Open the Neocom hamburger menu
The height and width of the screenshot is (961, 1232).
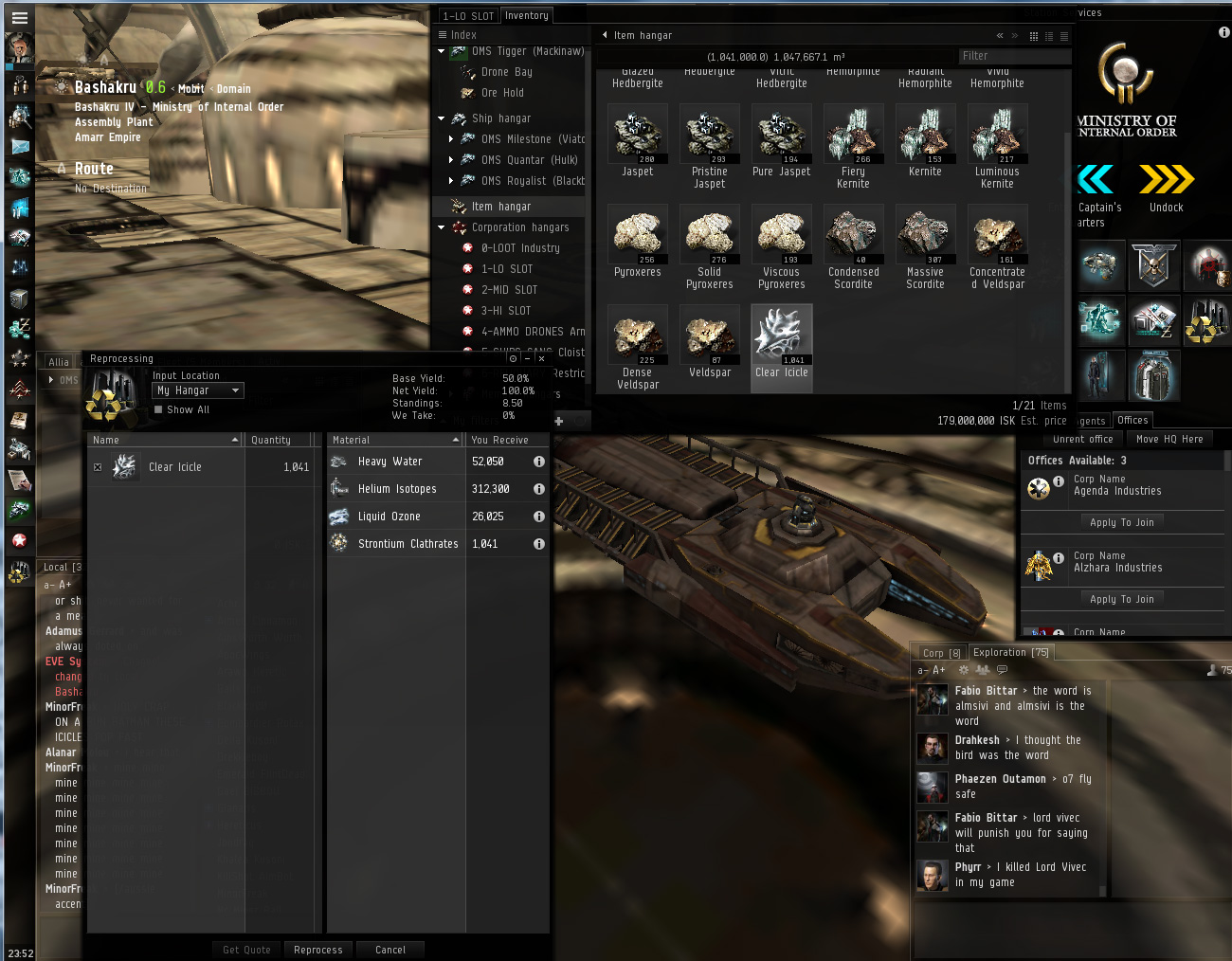(19, 17)
